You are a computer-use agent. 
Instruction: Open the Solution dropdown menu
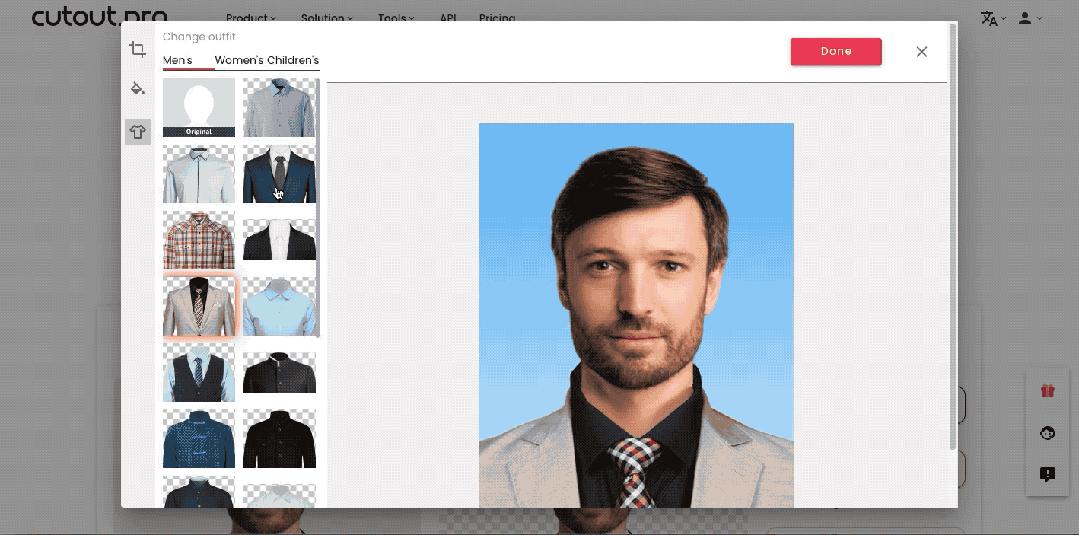point(327,18)
